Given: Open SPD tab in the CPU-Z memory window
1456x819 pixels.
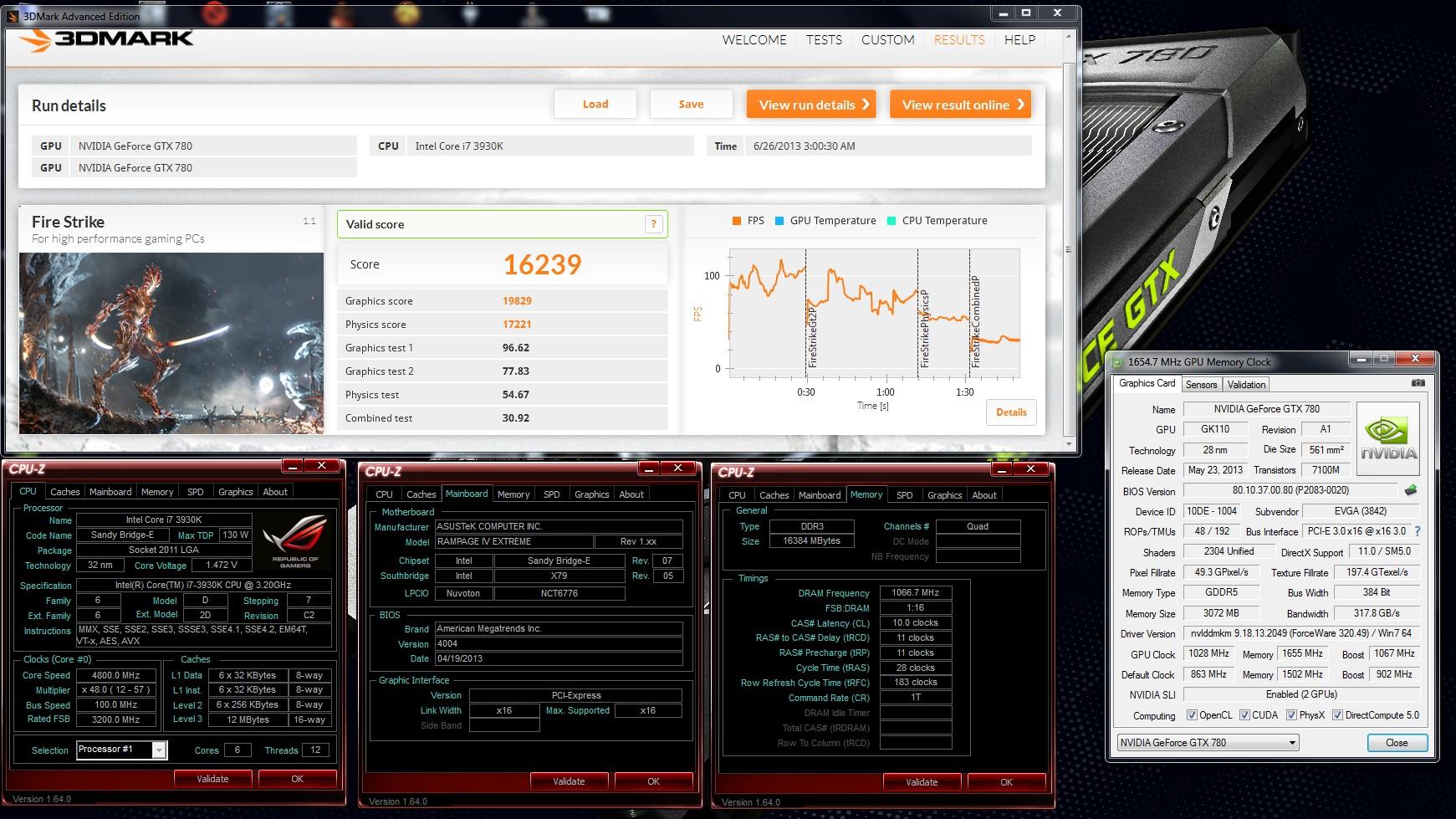Looking at the screenshot, I should pyautogui.click(x=904, y=495).
